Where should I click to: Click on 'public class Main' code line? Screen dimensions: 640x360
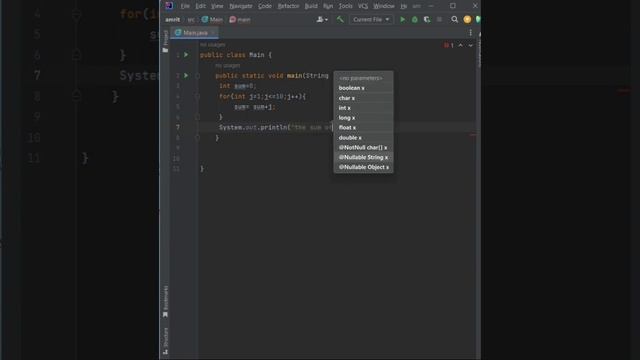236,55
